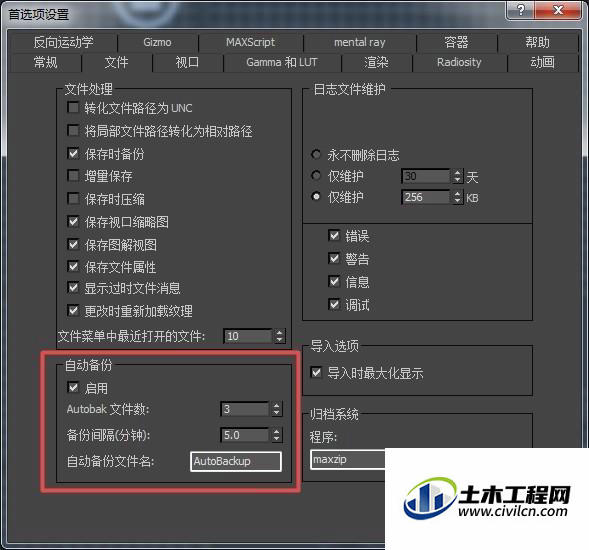The height and width of the screenshot is (550, 589).
Task: Toggle 导入时最大化显示 checkbox
Action: tap(317, 373)
